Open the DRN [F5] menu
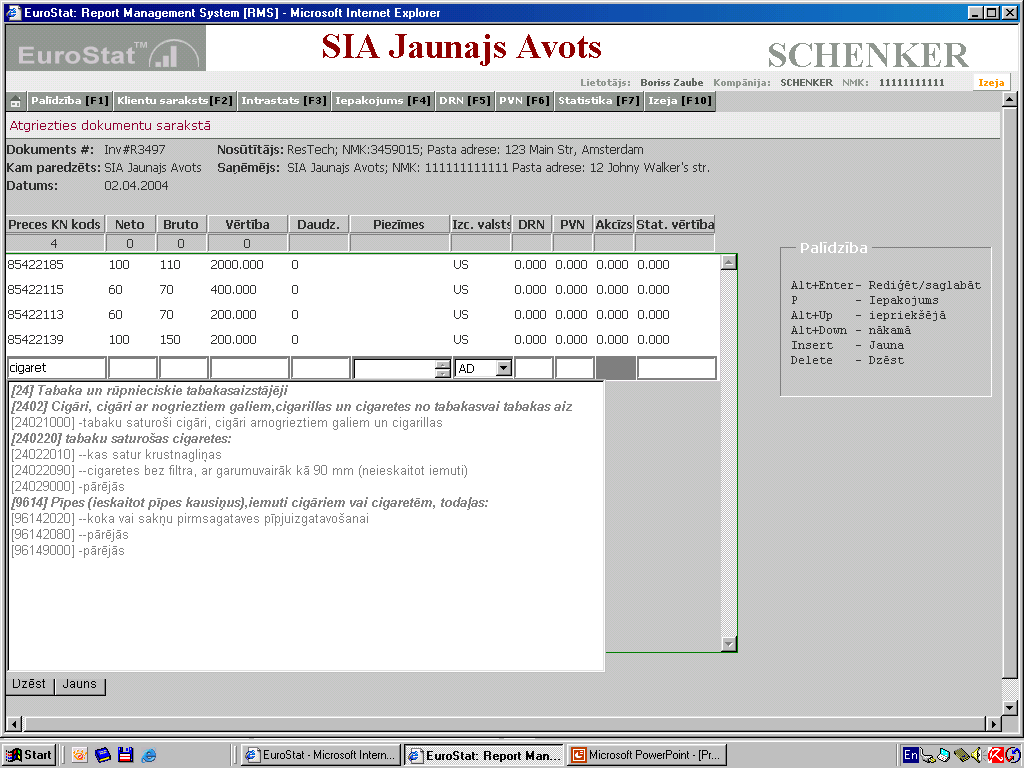 click(x=464, y=101)
